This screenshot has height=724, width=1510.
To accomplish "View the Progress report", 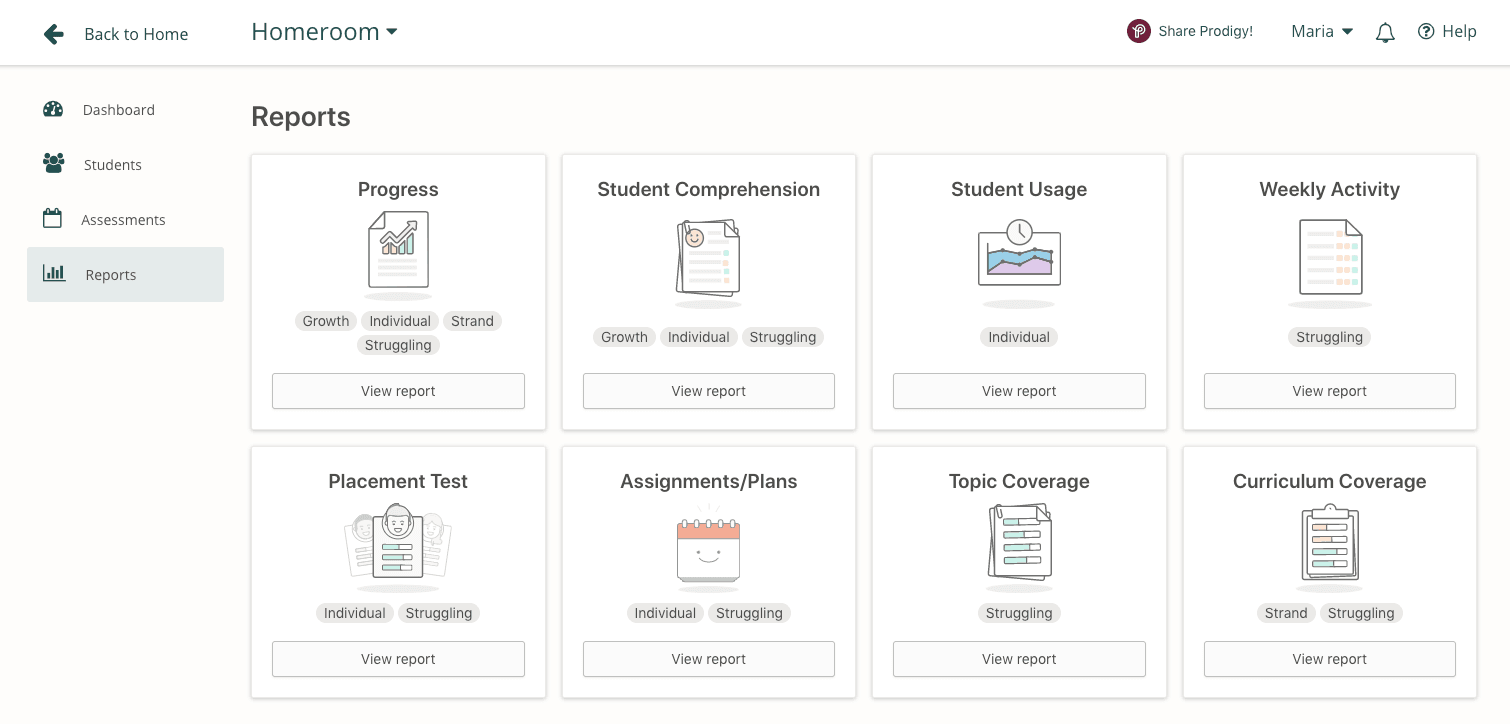I will (x=398, y=391).
